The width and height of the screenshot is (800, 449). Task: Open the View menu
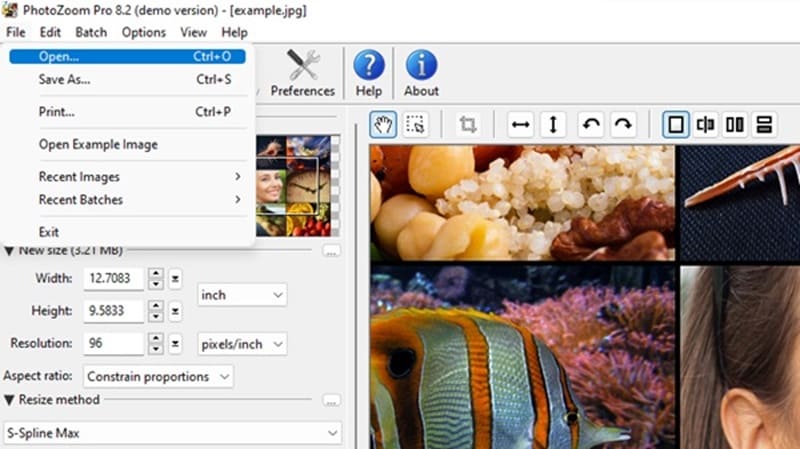(193, 32)
